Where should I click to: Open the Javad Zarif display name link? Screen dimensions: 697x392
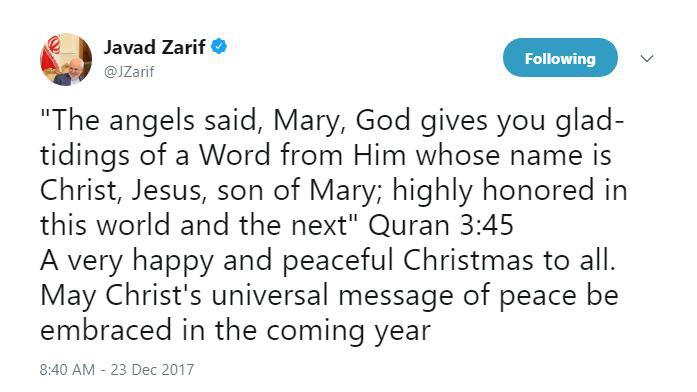pos(155,47)
